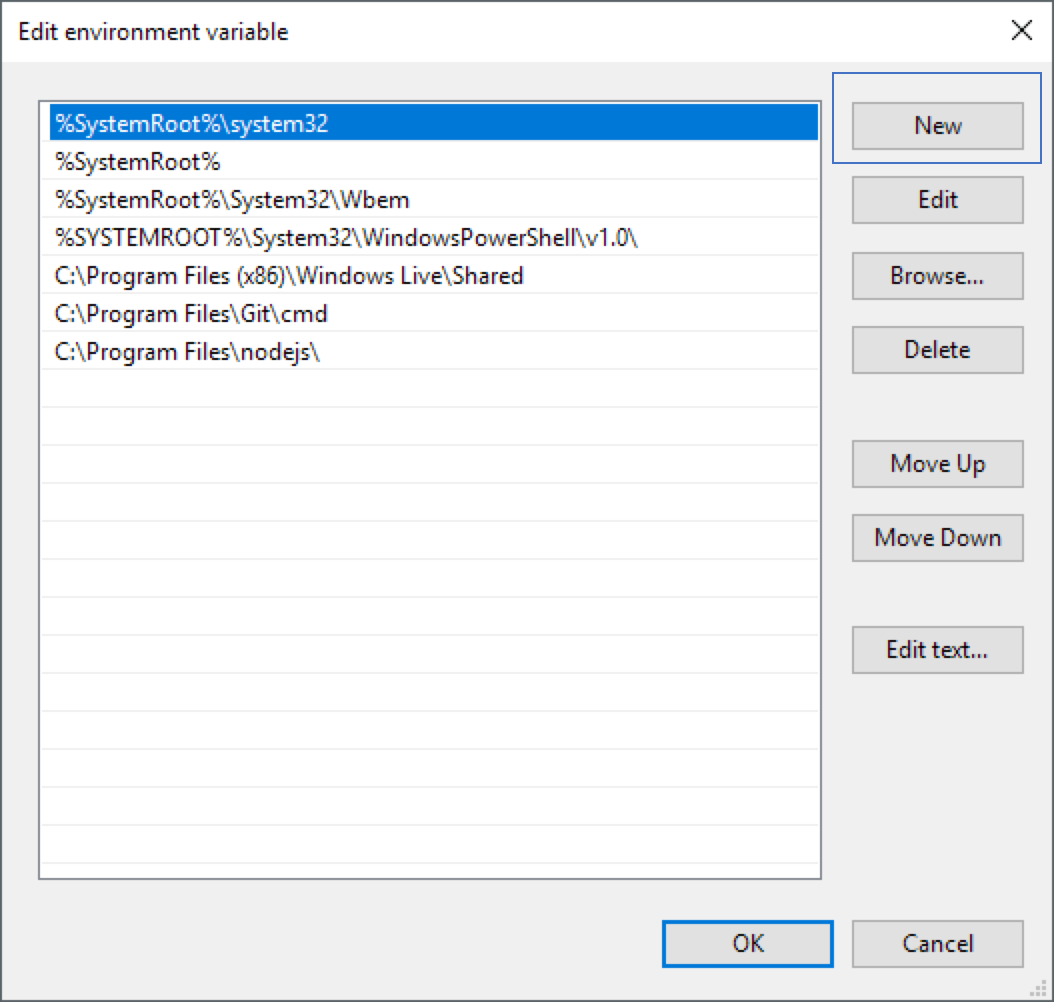Select the Git cmd path entry
The image size is (1054, 1002).
coord(190,314)
